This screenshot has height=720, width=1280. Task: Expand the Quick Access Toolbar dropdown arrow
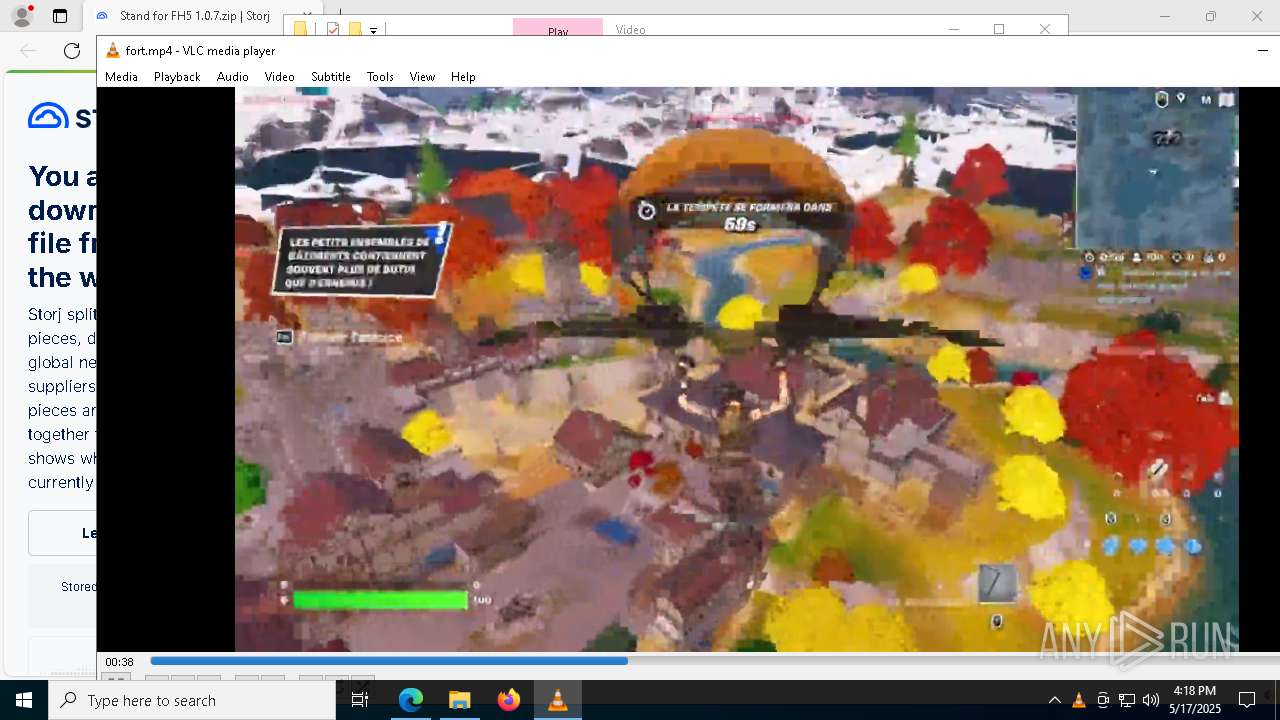373,31
